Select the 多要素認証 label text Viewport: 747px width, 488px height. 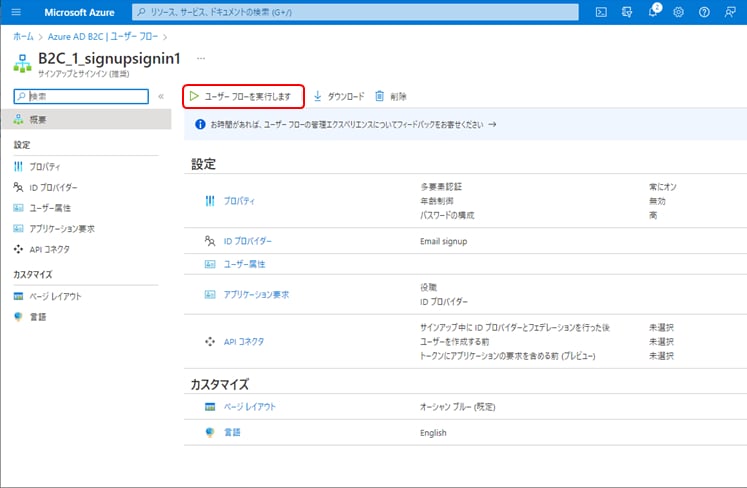point(441,187)
